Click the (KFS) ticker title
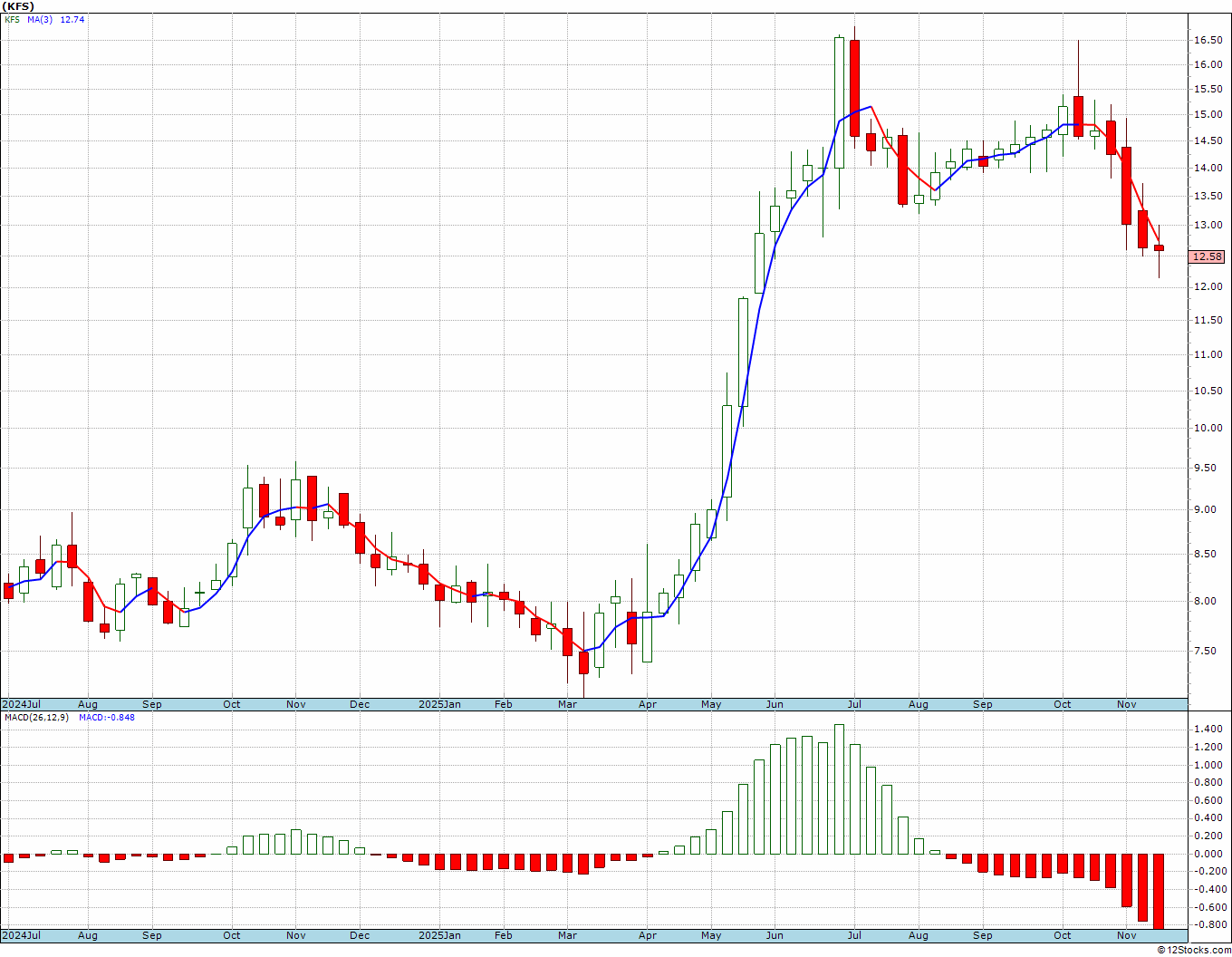Screen dimensions: 1232x957 pos(18,6)
